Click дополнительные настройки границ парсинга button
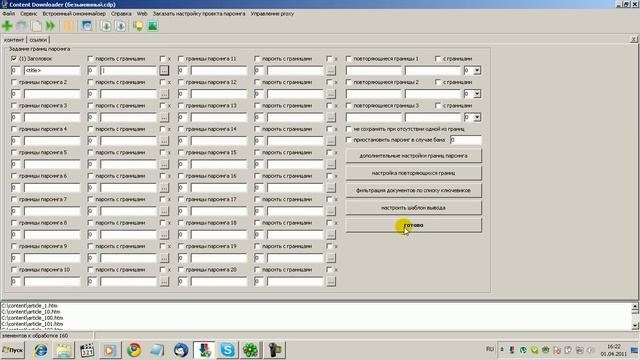640x360 pixels. coord(413,156)
